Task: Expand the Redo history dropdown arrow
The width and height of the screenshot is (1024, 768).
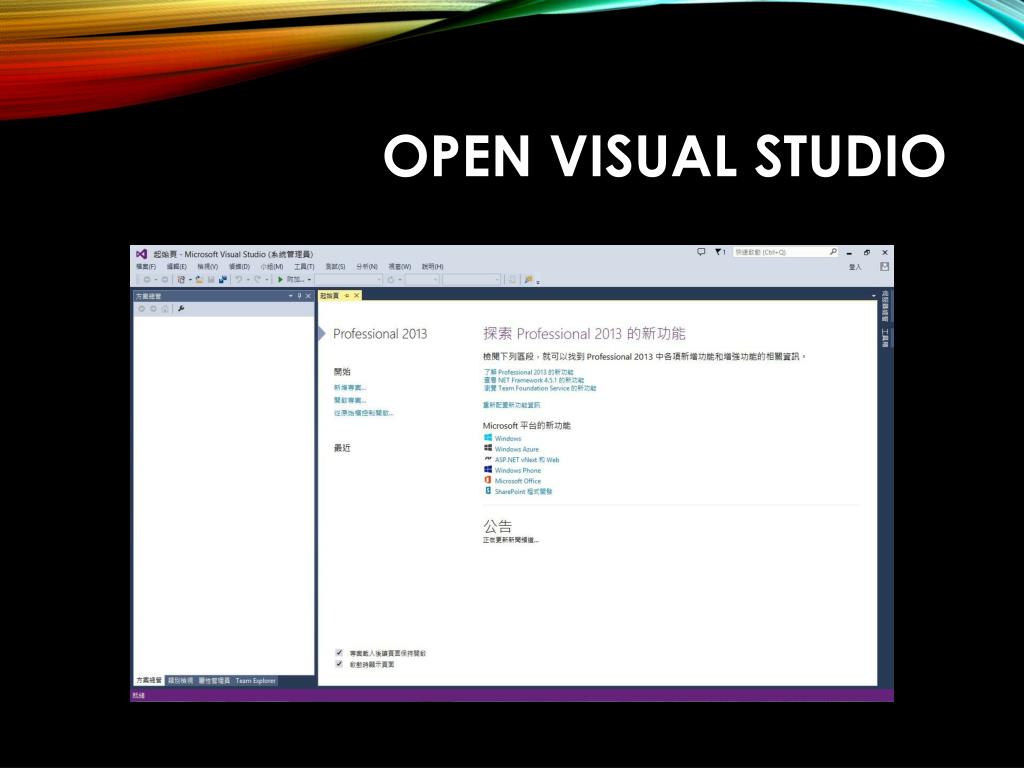Action: [x=266, y=280]
